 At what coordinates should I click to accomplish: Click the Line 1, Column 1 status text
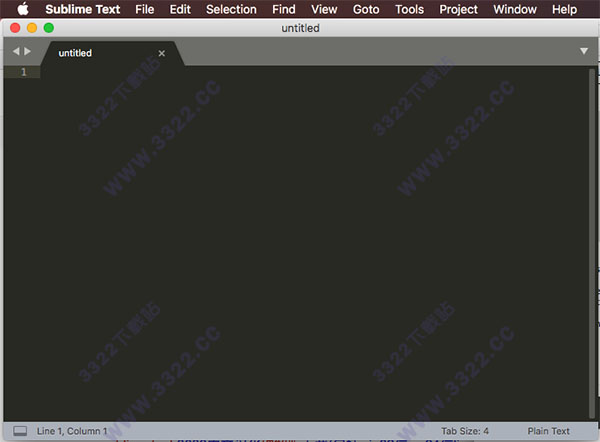72,431
